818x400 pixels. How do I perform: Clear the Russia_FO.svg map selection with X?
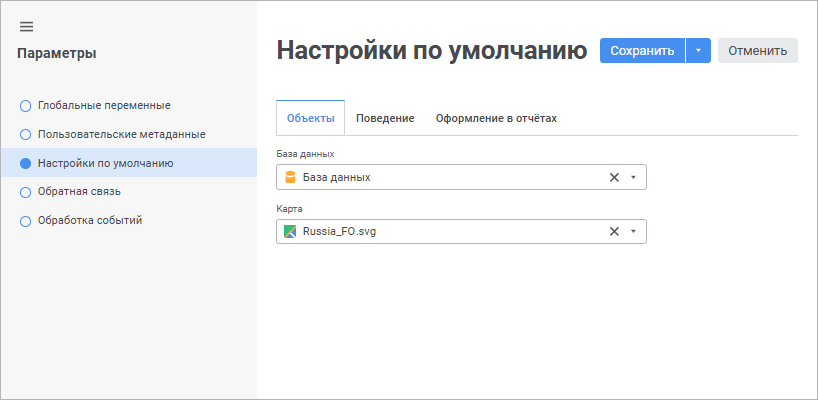pyautogui.click(x=615, y=232)
